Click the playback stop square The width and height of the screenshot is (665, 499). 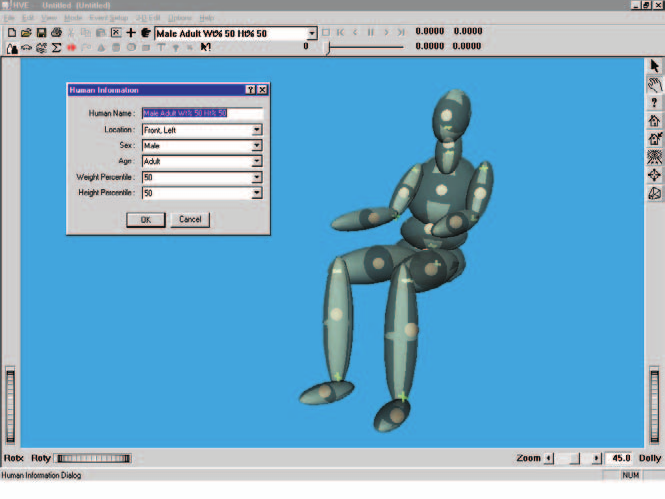[326, 32]
